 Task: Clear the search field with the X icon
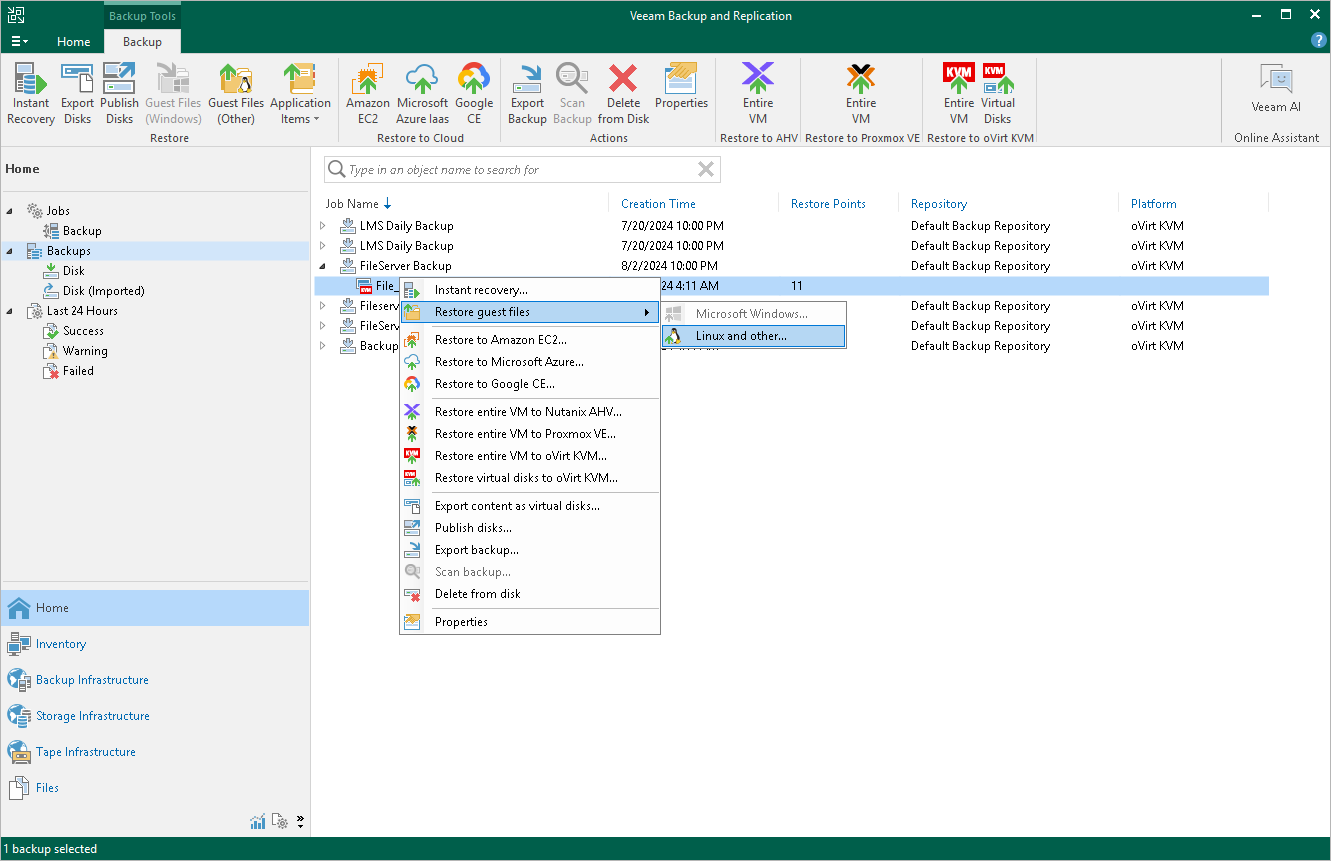706,170
